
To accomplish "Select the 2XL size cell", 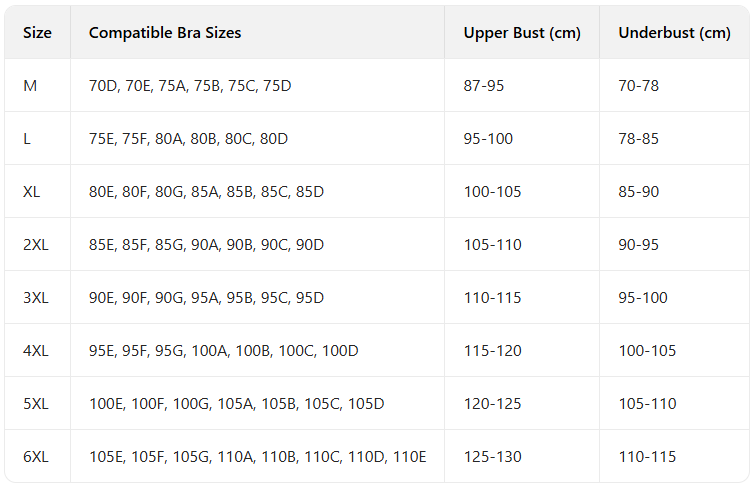I will pos(35,245).
